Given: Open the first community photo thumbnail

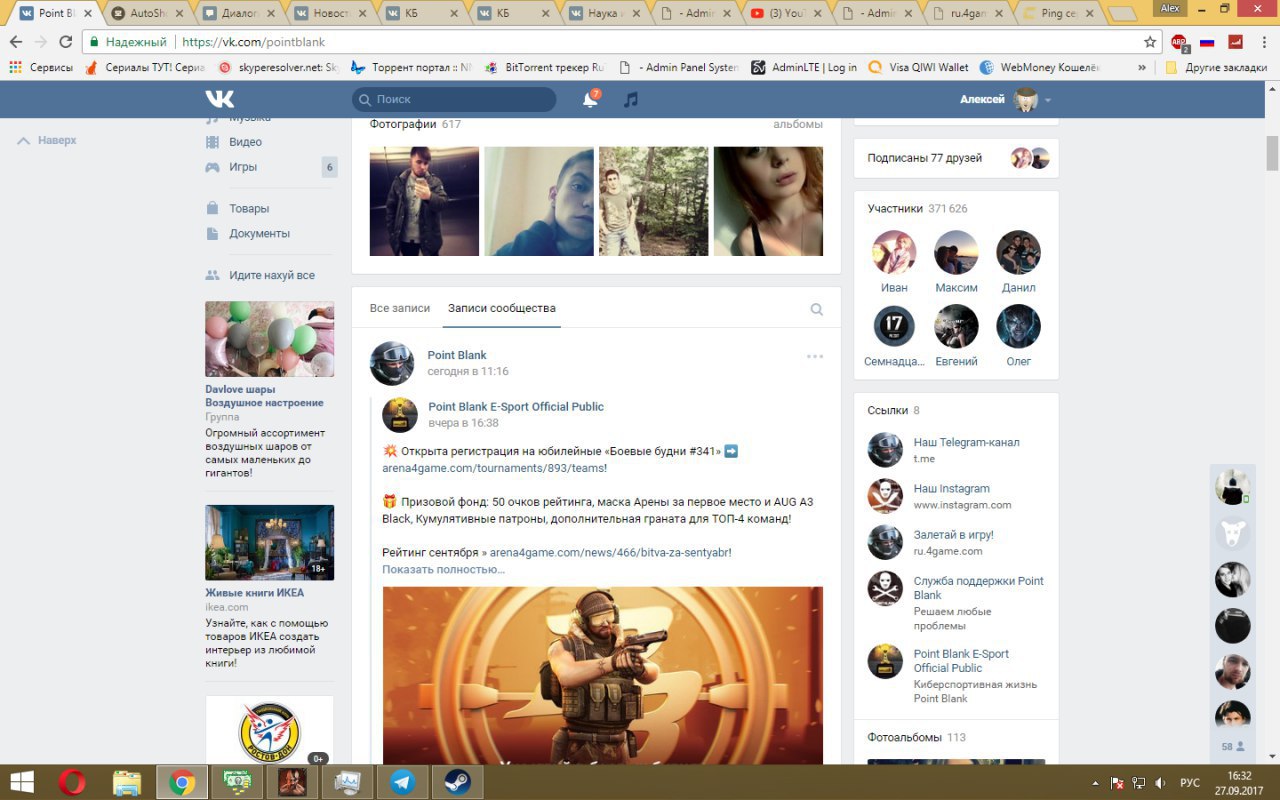Looking at the screenshot, I should (x=424, y=201).
